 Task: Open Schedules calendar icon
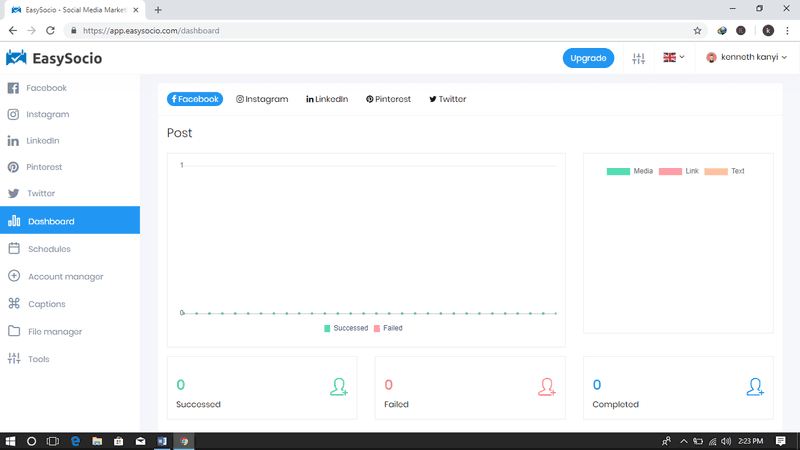point(14,249)
